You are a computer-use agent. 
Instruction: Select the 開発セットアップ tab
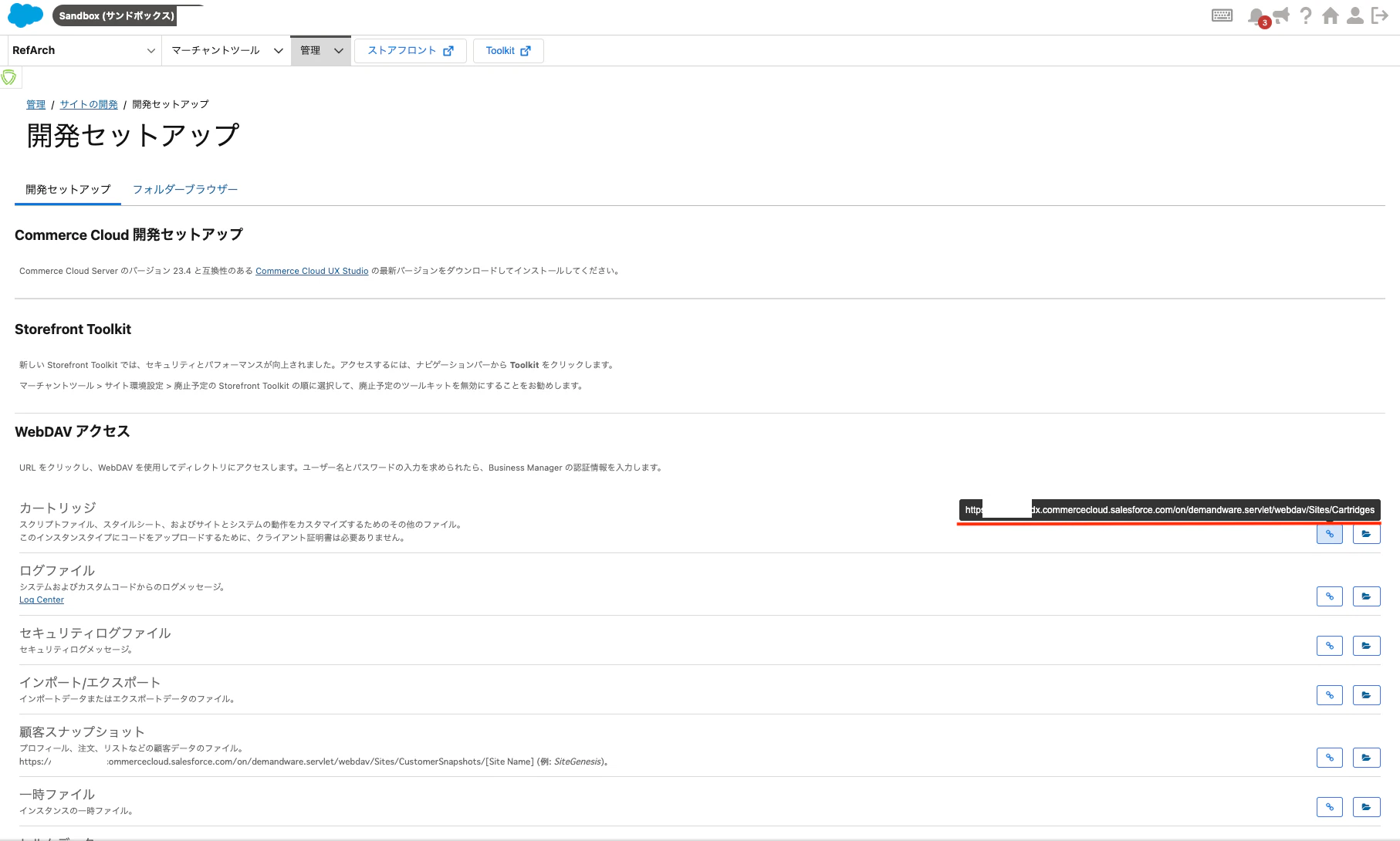pos(68,190)
